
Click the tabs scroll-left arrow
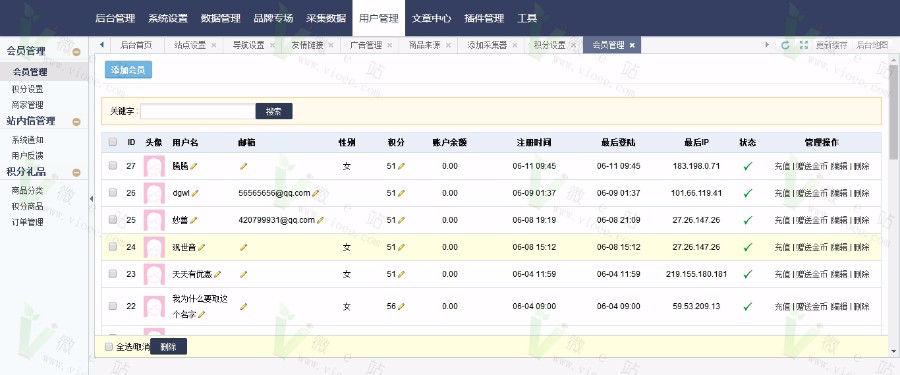coord(102,44)
